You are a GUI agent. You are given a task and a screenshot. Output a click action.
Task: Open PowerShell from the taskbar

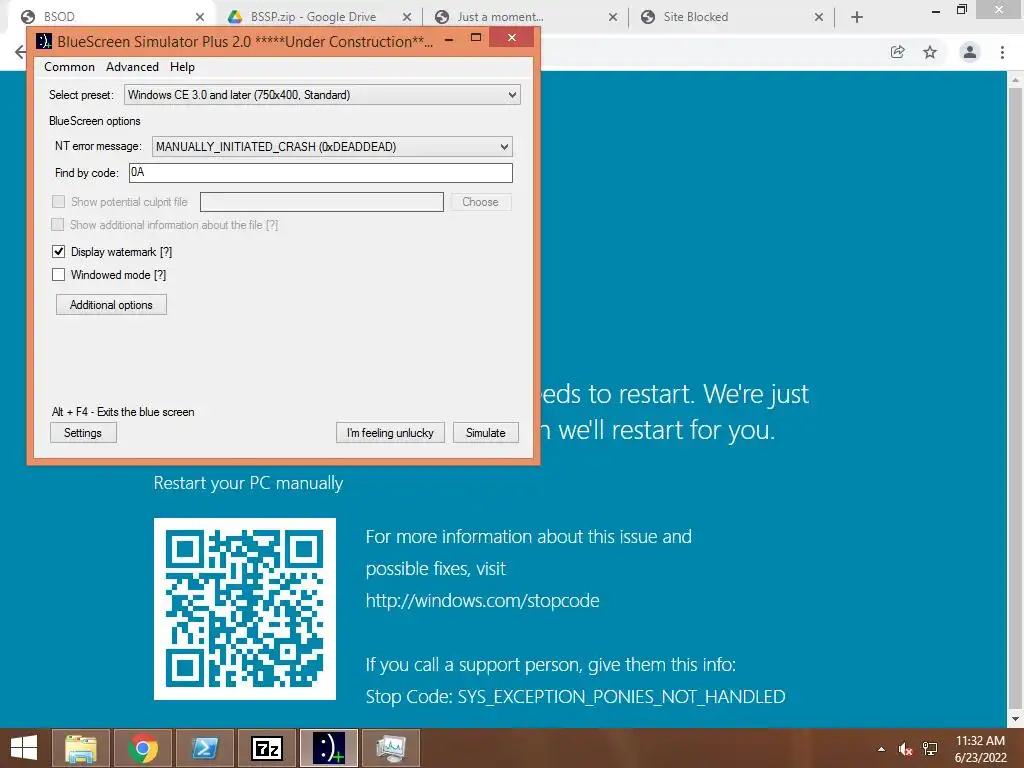pyautogui.click(x=204, y=748)
